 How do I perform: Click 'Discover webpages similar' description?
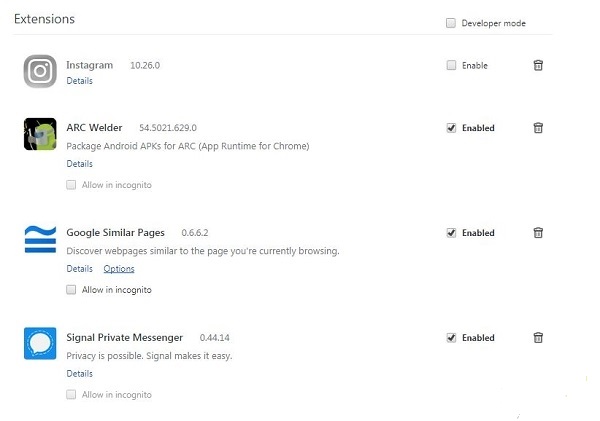tap(203, 251)
